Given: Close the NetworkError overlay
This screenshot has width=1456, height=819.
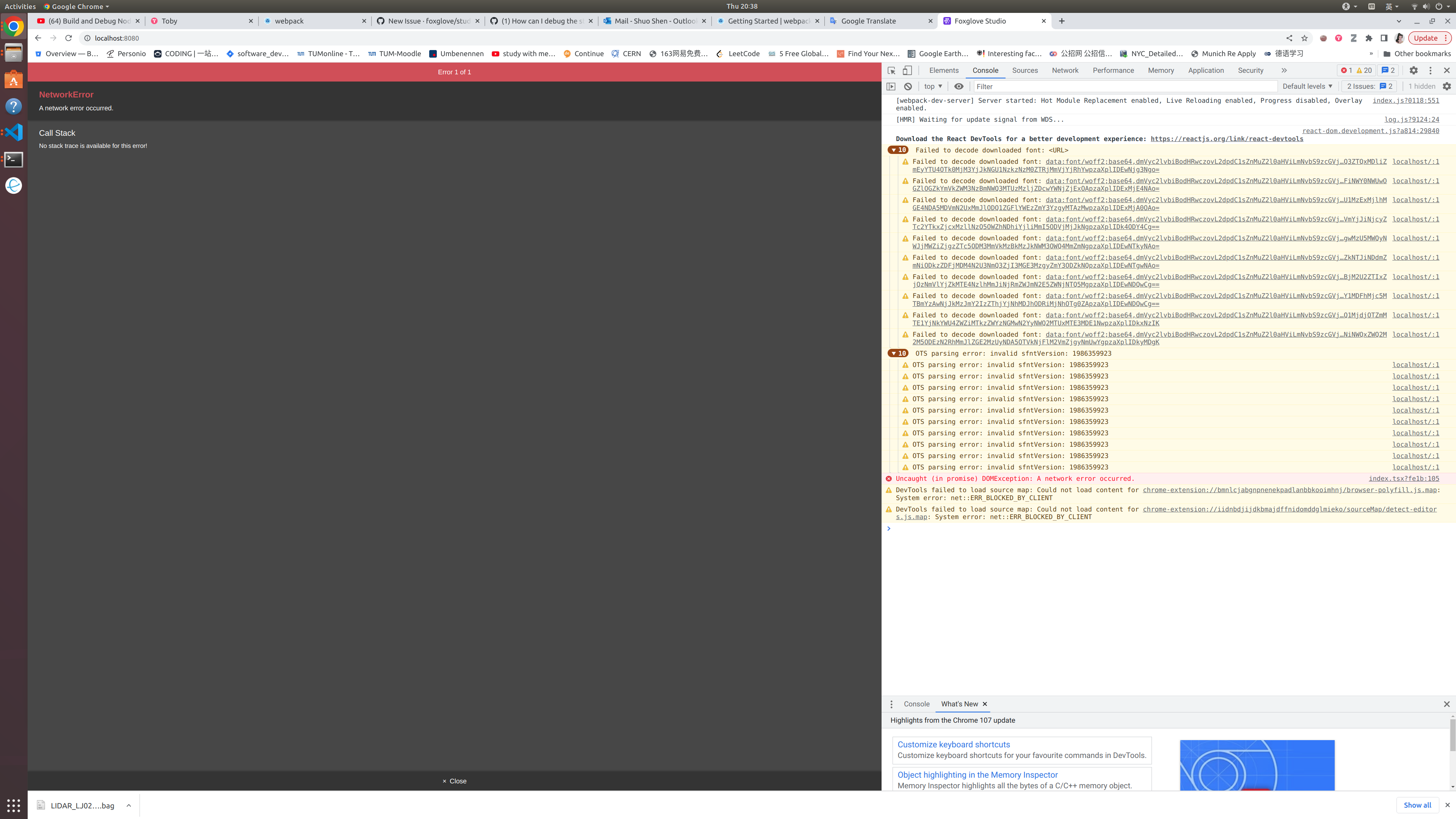Looking at the screenshot, I should pos(455,781).
